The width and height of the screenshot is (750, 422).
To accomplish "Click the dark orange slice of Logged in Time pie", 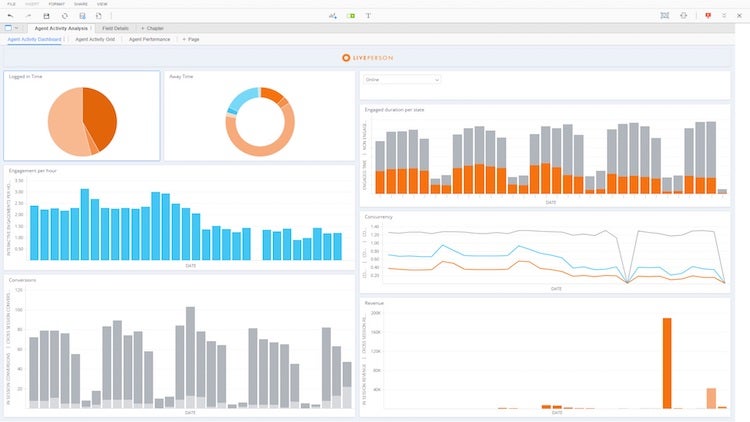I will [100, 115].
